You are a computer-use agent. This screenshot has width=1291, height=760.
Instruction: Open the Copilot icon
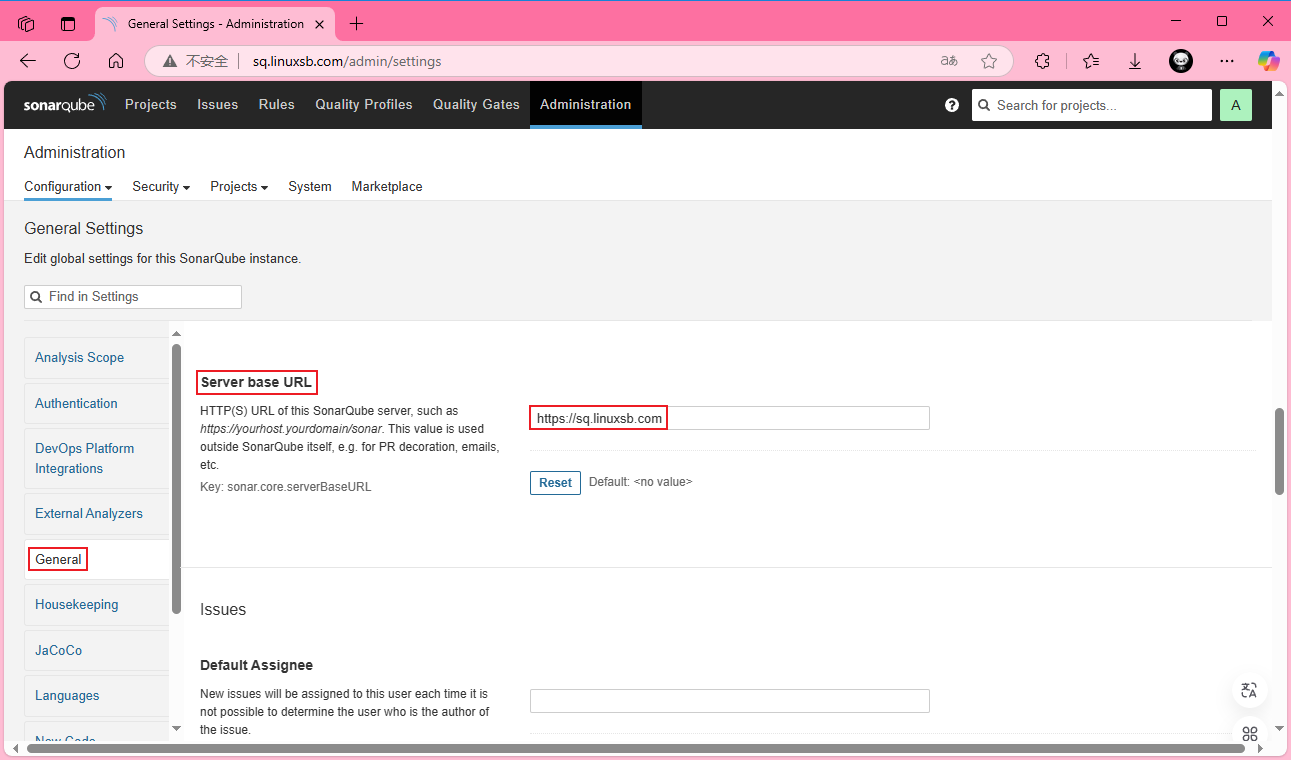(x=1269, y=61)
